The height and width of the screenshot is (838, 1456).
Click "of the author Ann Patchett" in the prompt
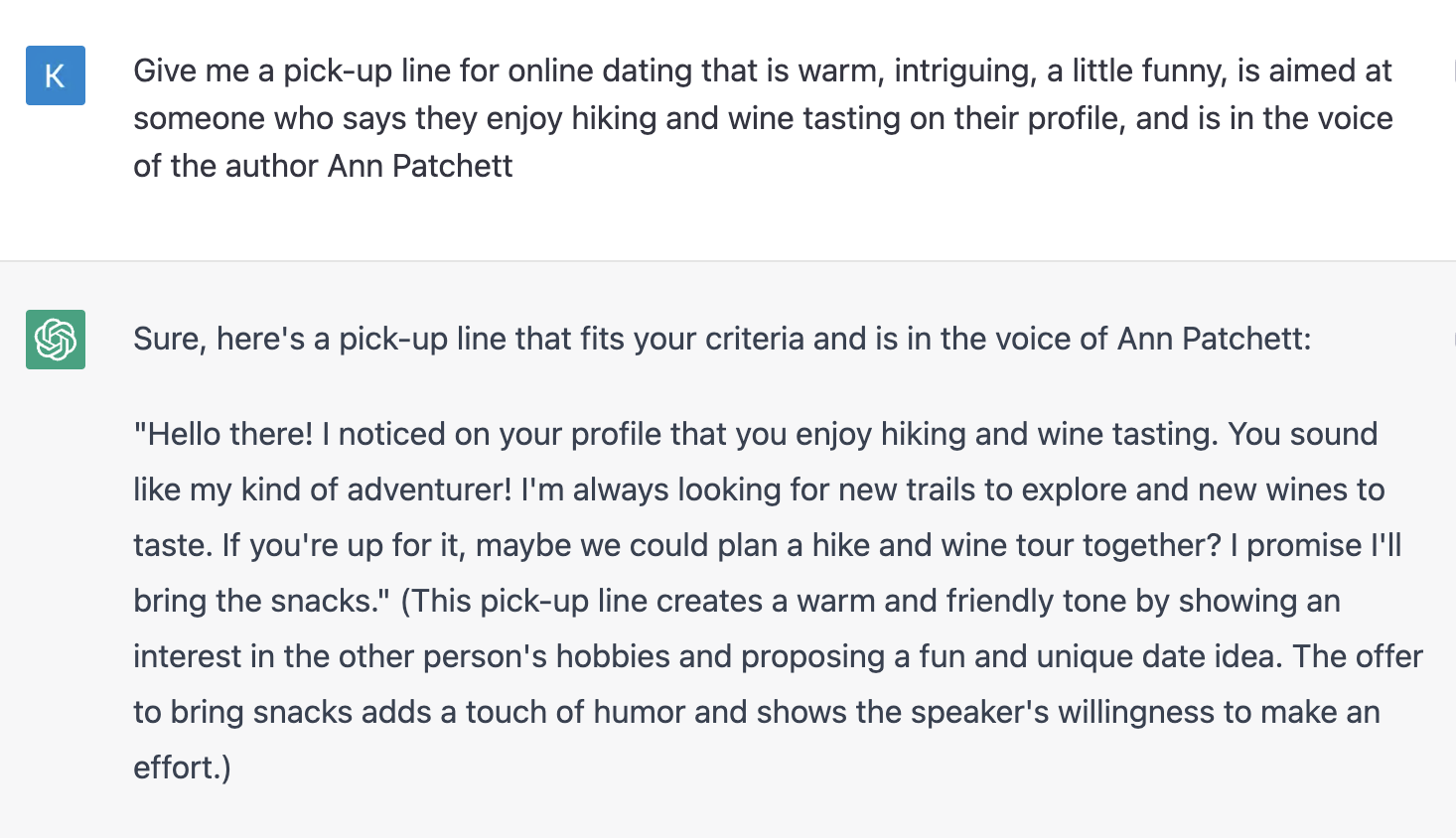[323, 166]
